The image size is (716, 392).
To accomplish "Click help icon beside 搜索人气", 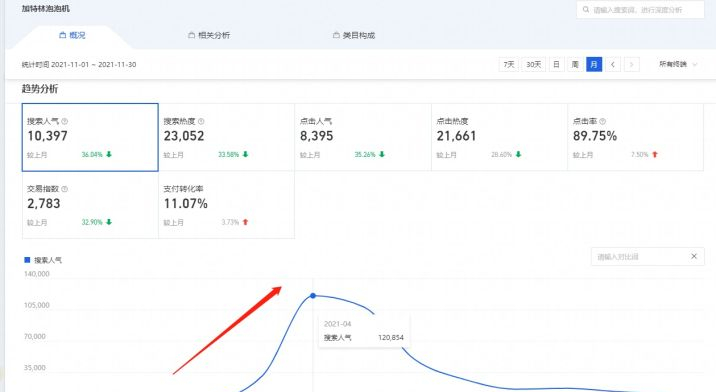I will (64, 122).
